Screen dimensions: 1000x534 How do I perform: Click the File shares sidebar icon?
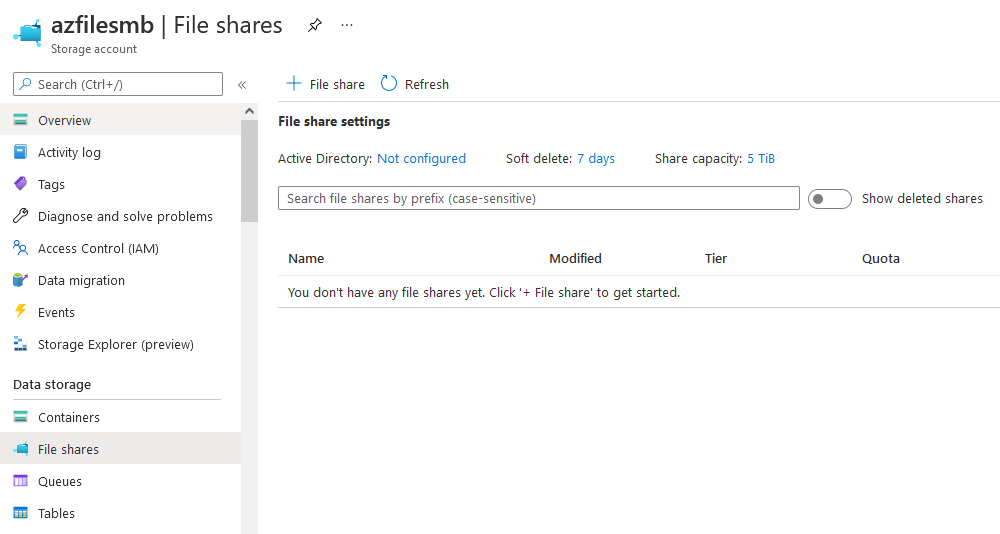pyautogui.click(x=20, y=449)
